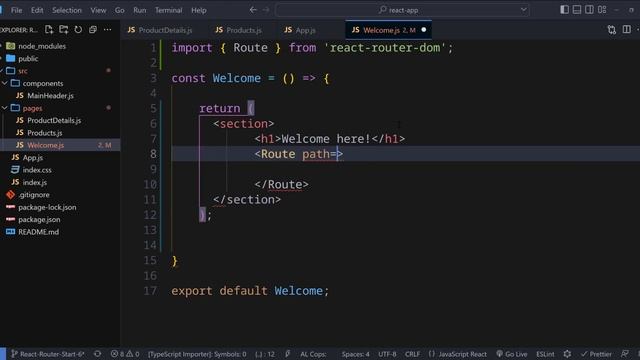Click the closing </Route> tag on line 10
Screen dimensions: 640x360
pyautogui.click(x=281, y=184)
